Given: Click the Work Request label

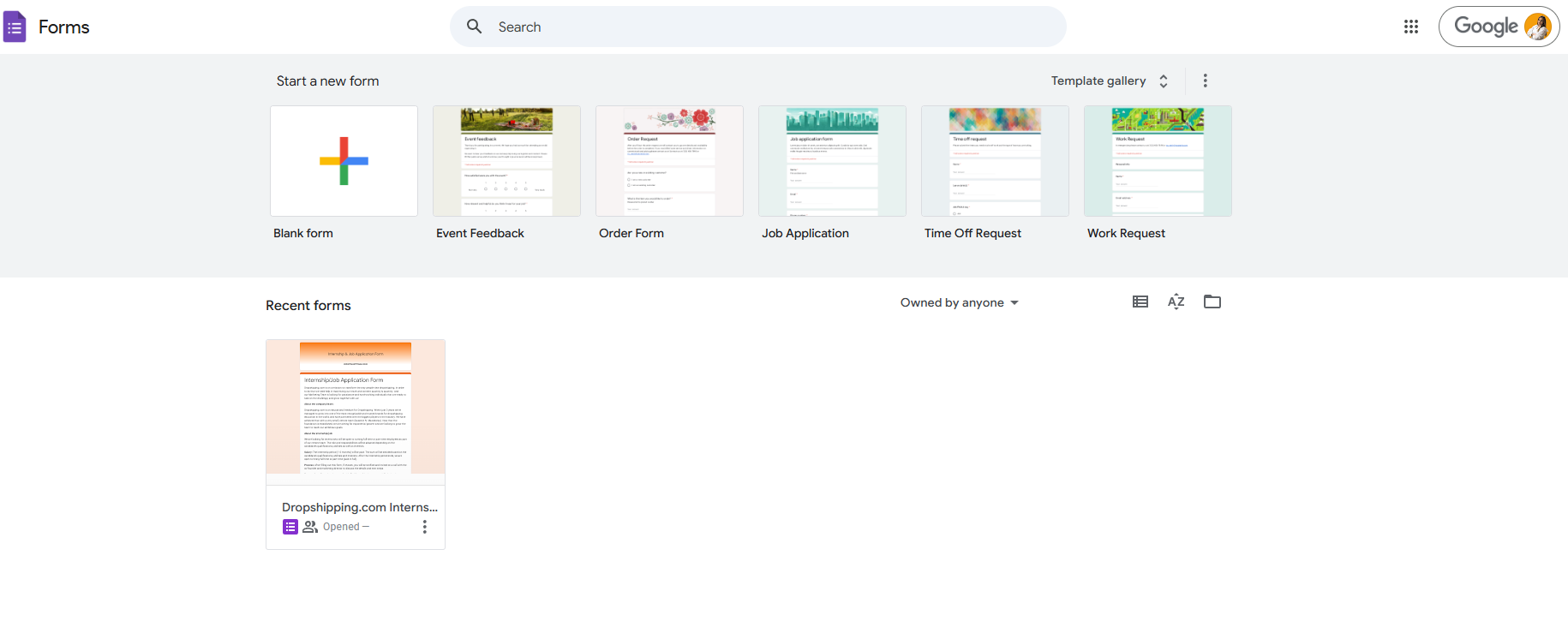Looking at the screenshot, I should pyautogui.click(x=1126, y=233).
